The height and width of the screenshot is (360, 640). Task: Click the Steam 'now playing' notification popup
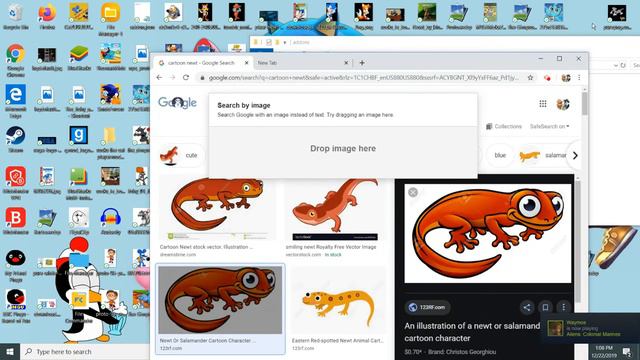pyautogui.click(x=590, y=328)
